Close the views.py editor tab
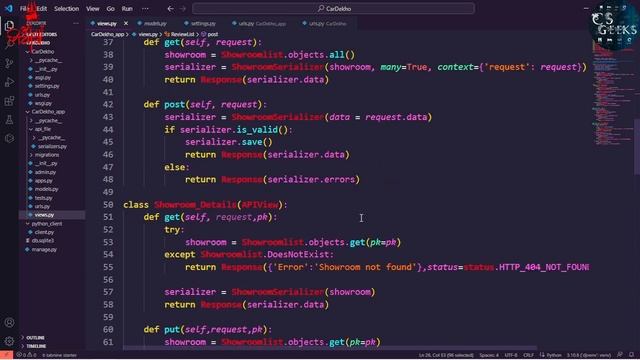Image resolution: width=640 pixels, height=360 pixels. tap(126, 24)
